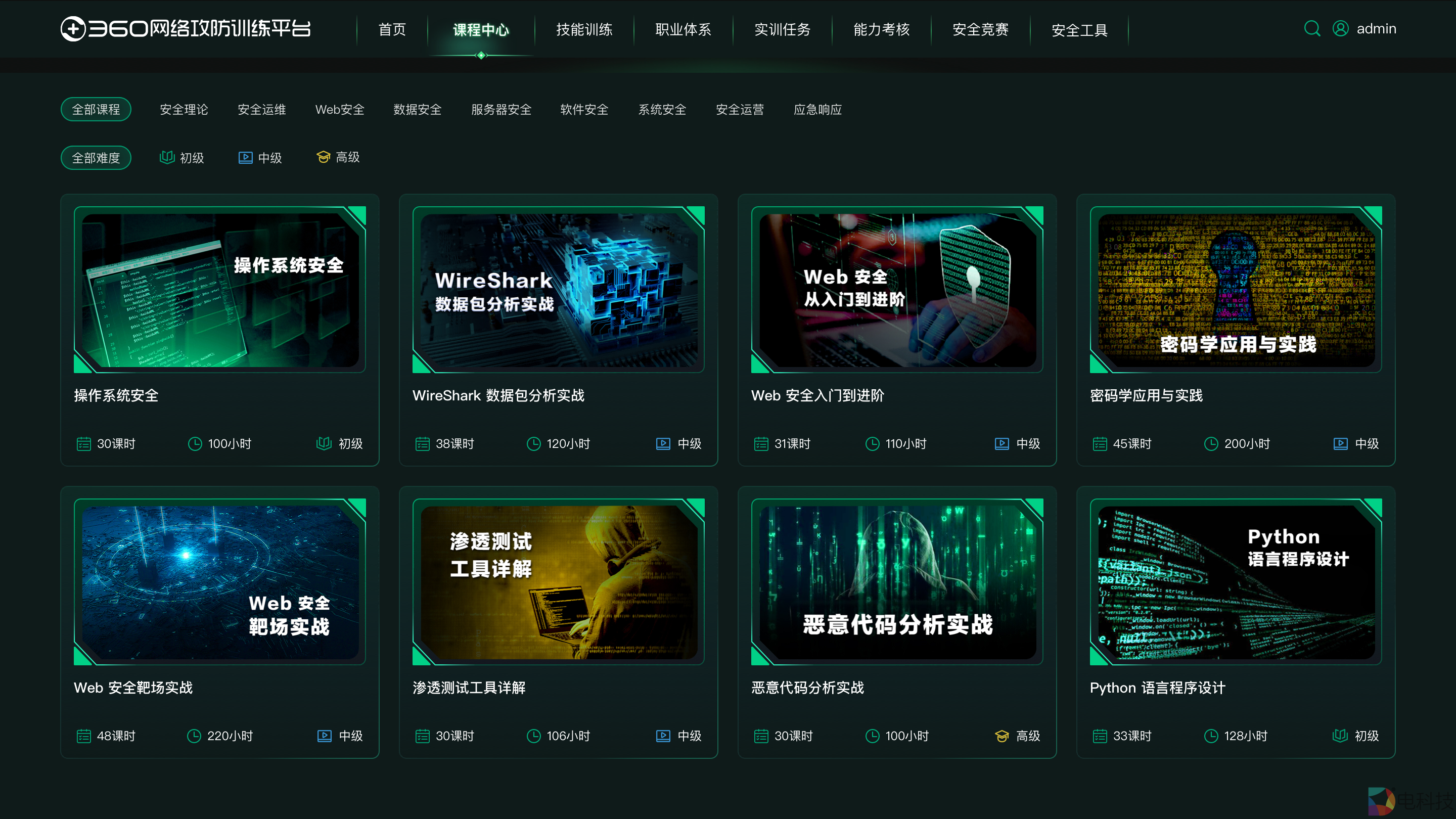Open course title WireShark 数据包分析实战

click(498, 395)
